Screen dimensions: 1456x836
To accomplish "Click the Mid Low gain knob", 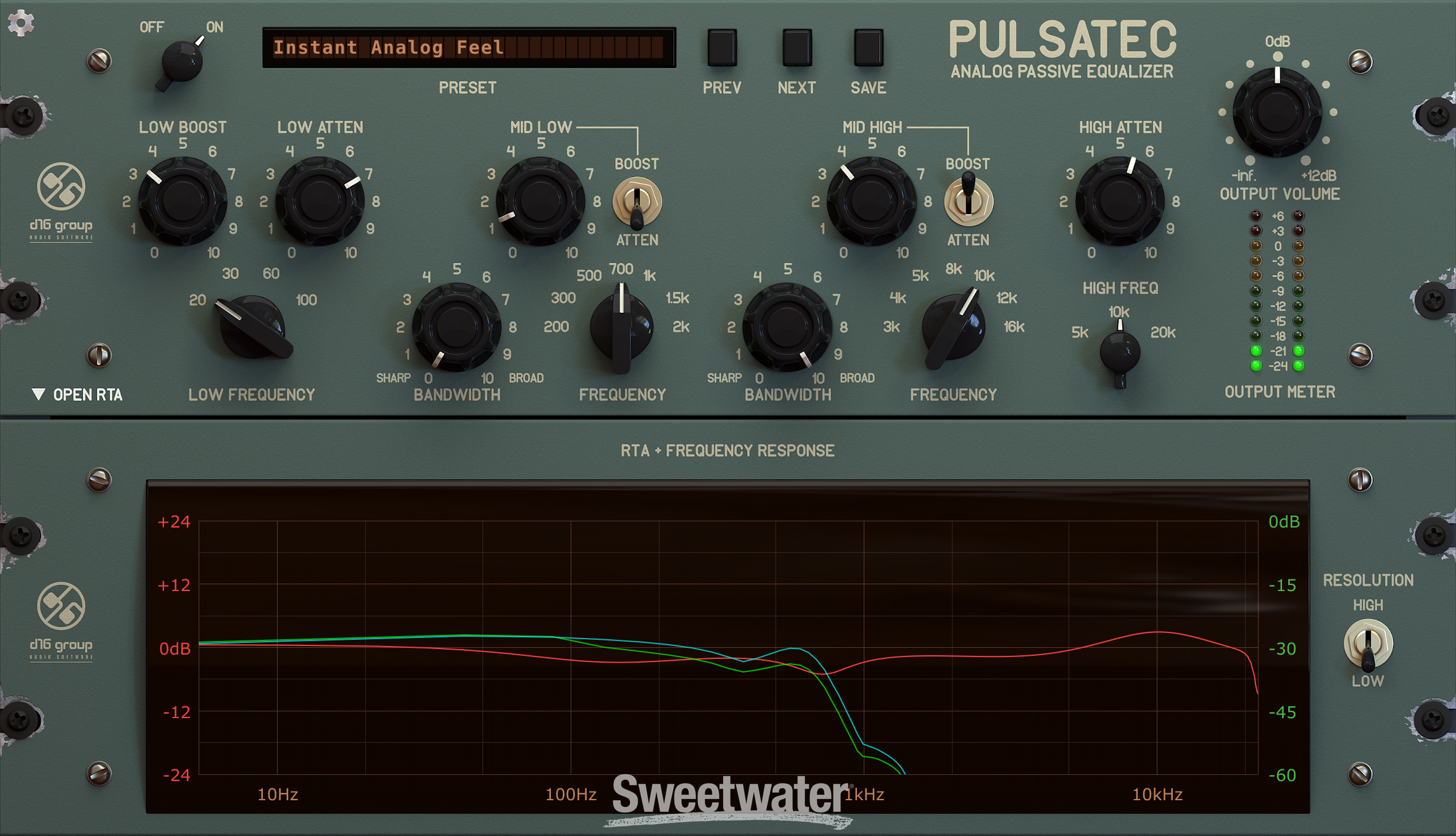I will click(540, 201).
